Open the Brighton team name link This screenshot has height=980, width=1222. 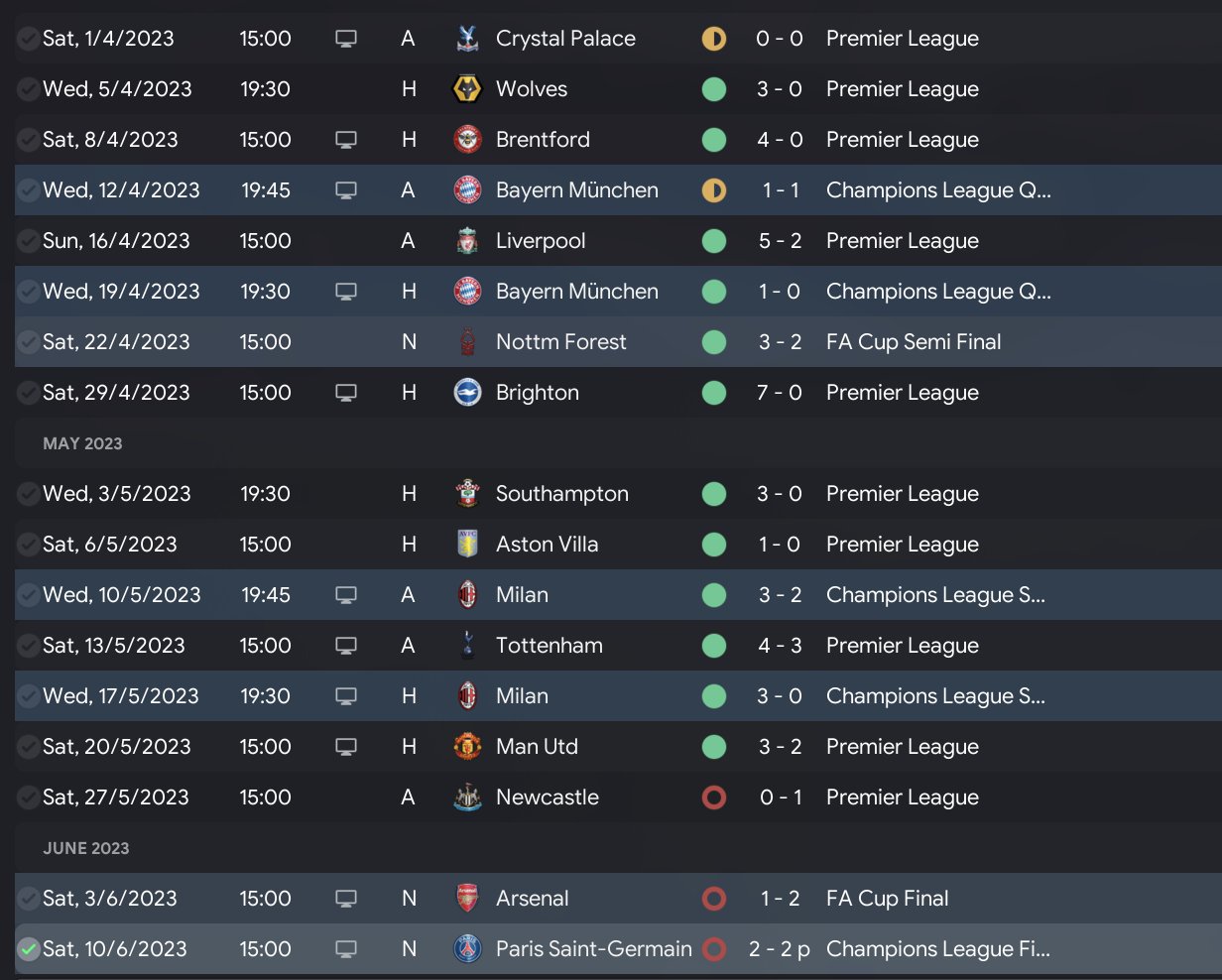click(x=537, y=393)
